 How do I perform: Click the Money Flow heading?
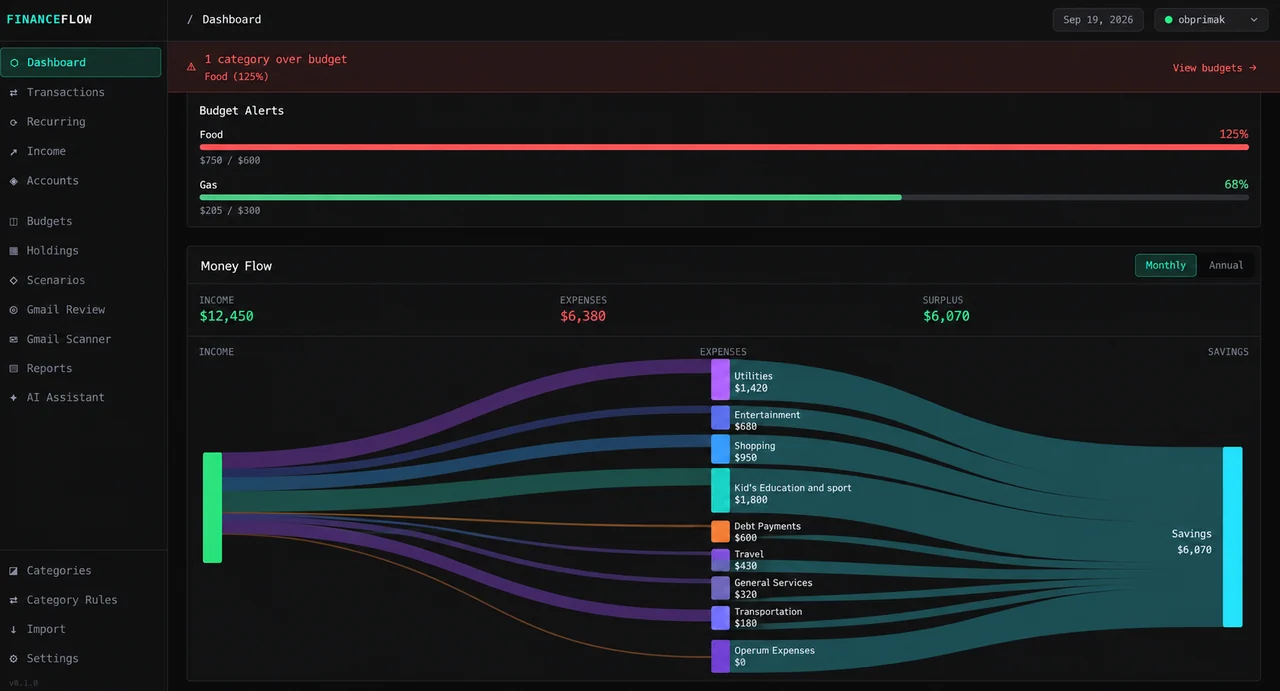[x=236, y=266]
